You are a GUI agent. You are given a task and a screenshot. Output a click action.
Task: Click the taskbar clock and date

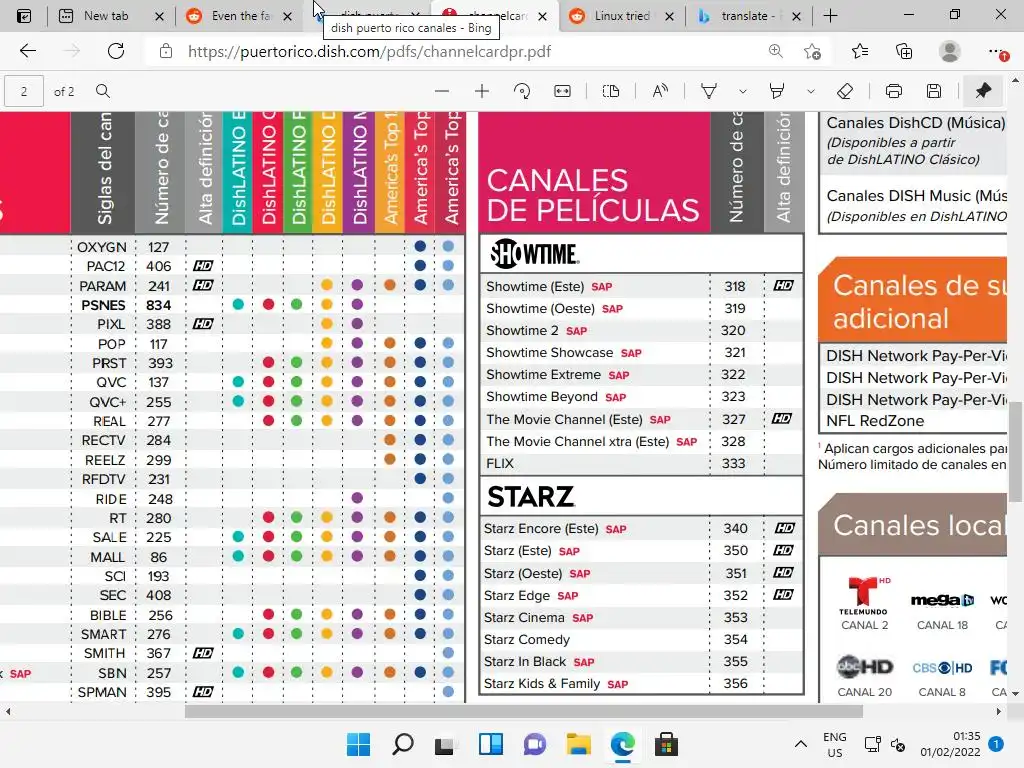tap(950, 744)
